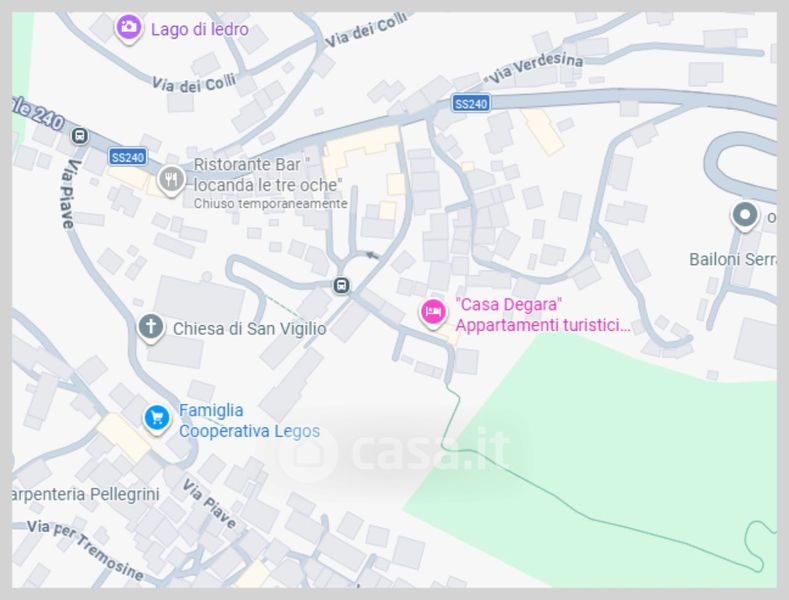This screenshot has height=600, width=789.
Task: Click the Famiglia Cooperativa shopping cart pin
Action: click(156, 419)
